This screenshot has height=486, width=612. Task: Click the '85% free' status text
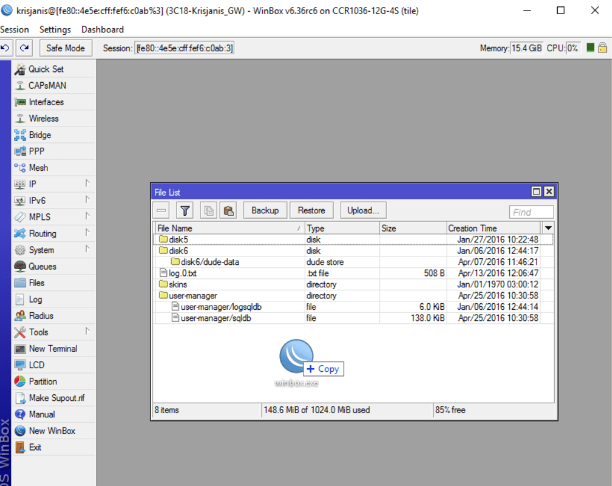450,410
